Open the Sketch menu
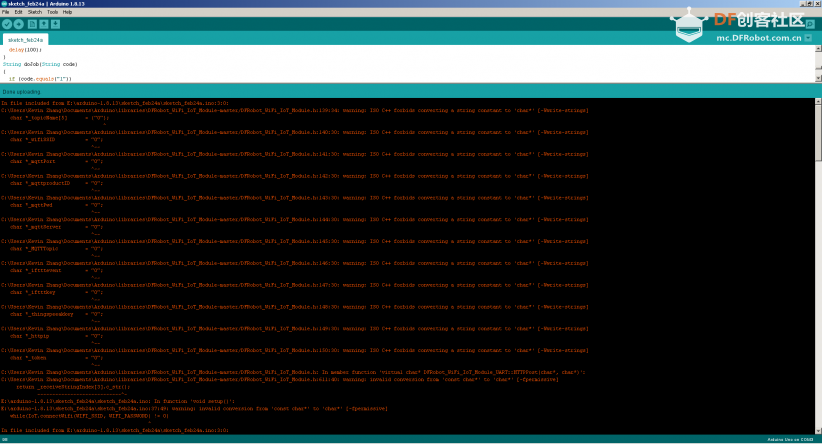The height and width of the screenshot is (444, 822). [35, 12]
